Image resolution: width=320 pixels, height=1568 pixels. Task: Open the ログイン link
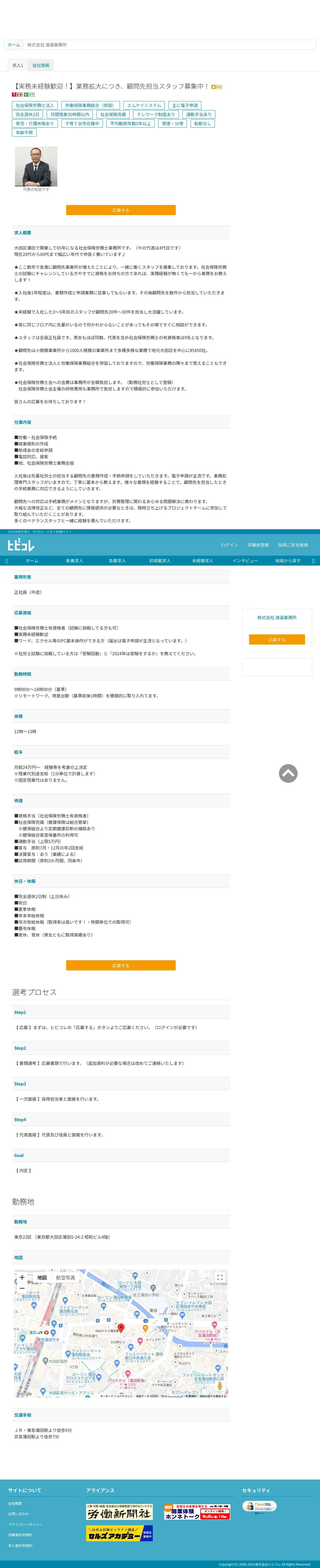229,545
